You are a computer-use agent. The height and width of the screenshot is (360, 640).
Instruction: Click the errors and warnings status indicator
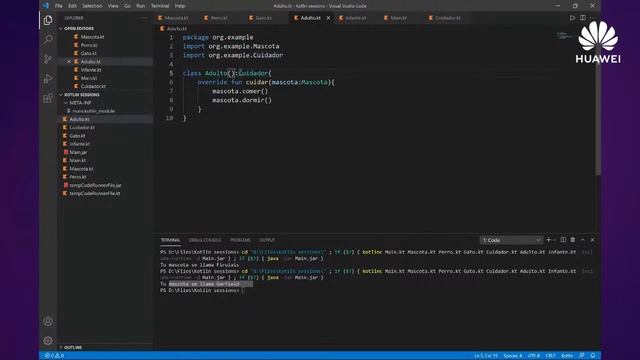pyautogui.click(x=54, y=356)
